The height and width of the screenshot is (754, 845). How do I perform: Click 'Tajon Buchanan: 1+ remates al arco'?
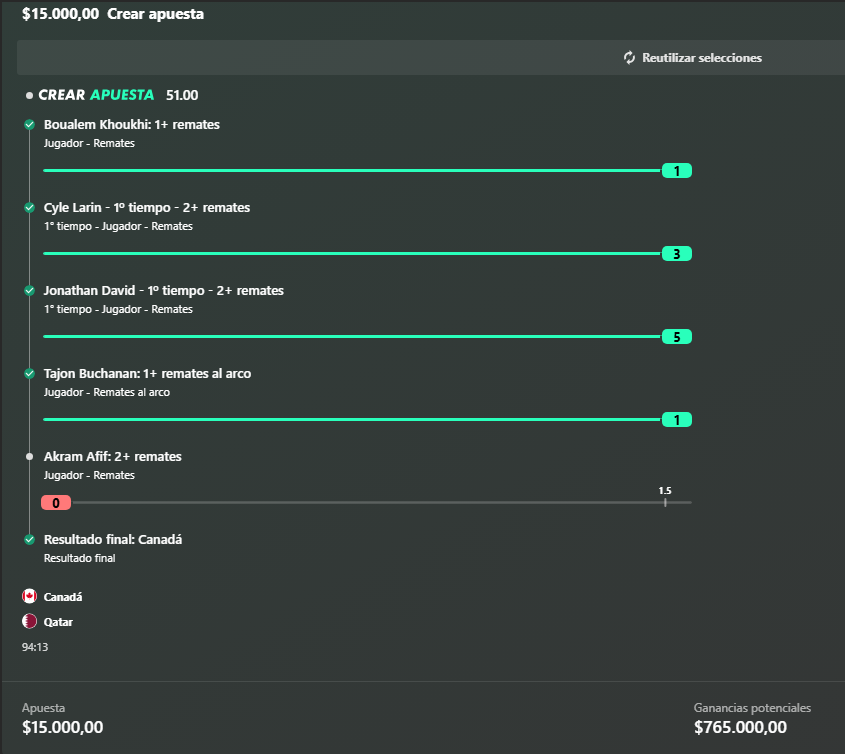tap(147, 373)
